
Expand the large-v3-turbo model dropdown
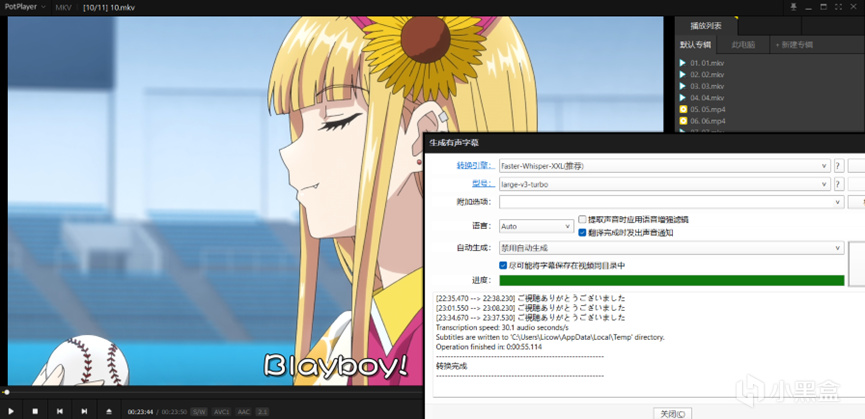point(664,184)
